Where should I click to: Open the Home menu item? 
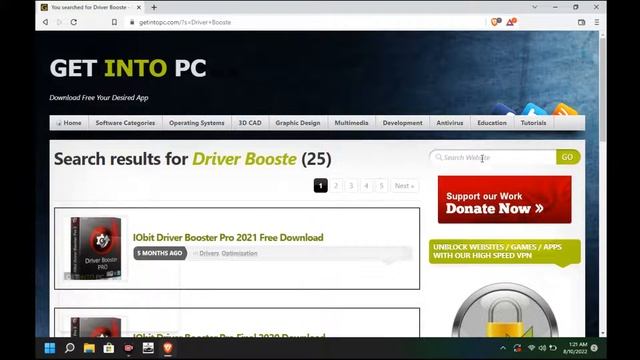[69, 123]
